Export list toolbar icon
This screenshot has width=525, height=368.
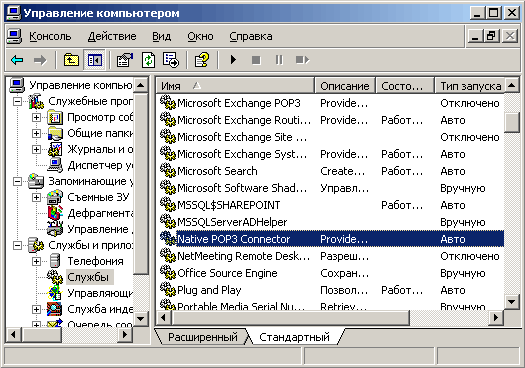pos(170,60)
